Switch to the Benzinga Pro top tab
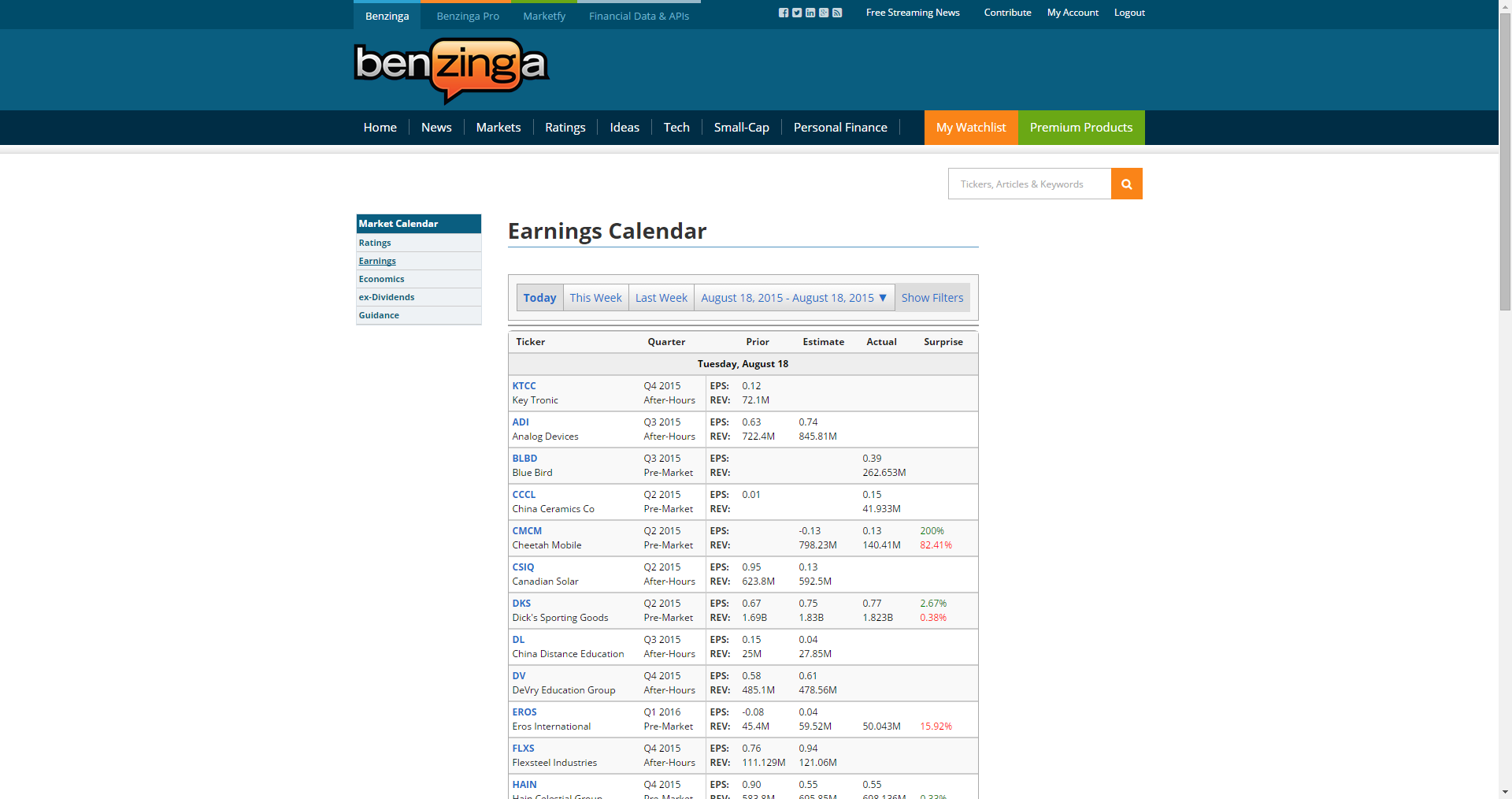1512x799 pixels. pyautogui.click(x=468, y=16)
